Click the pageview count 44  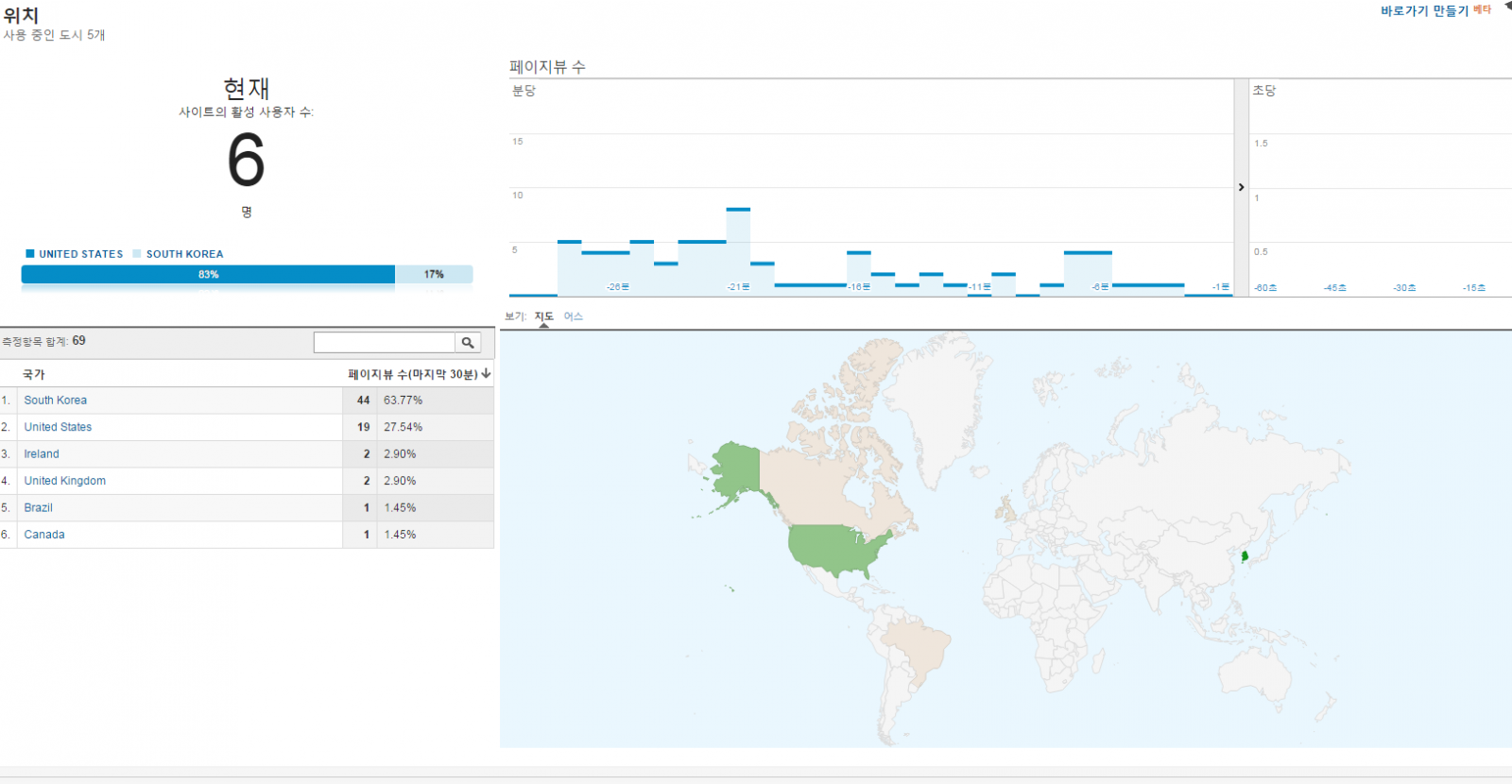(364, 401)
